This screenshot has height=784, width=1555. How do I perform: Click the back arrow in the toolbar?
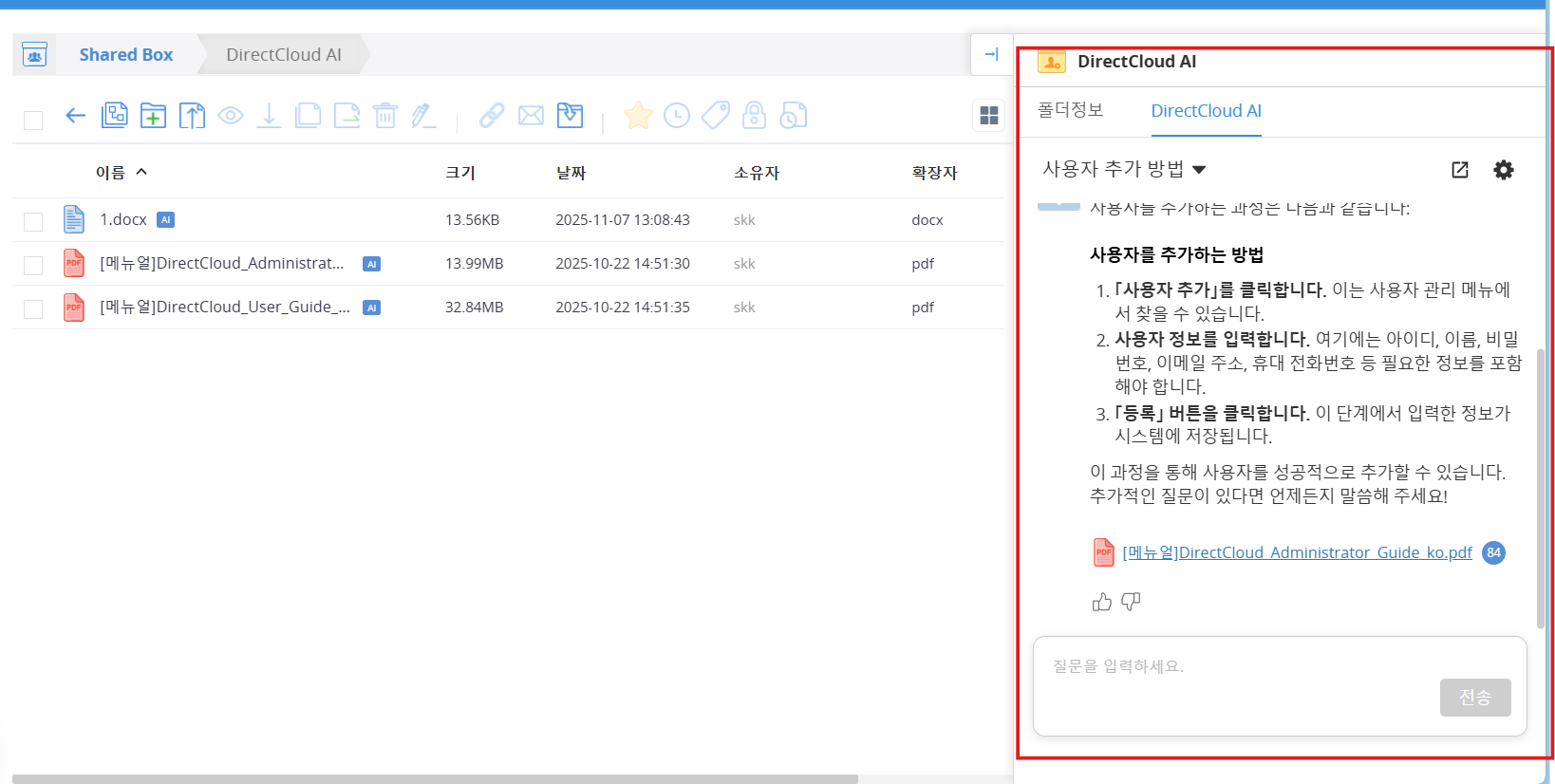[75, 116]
